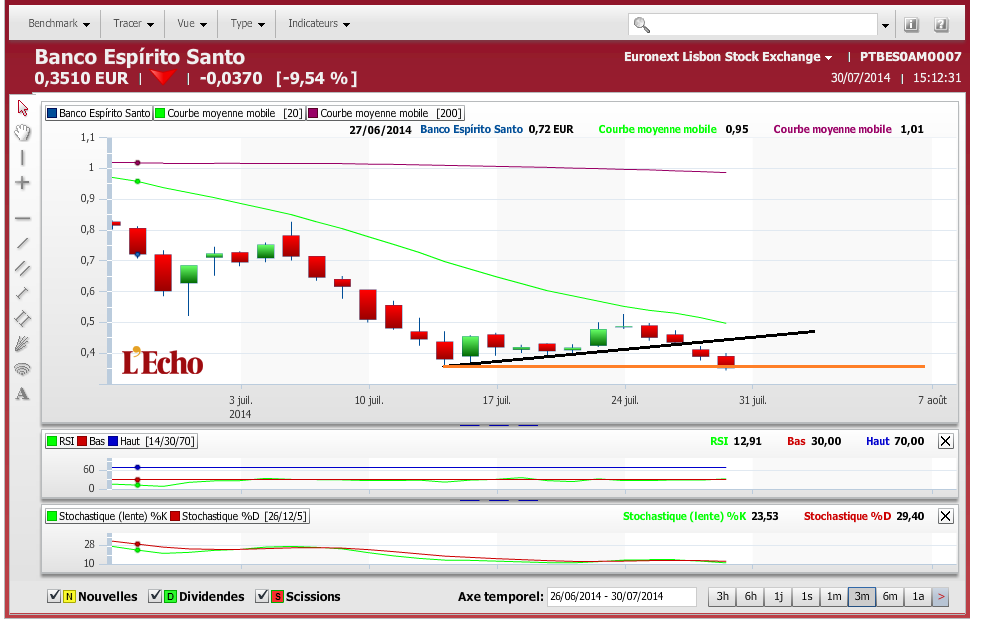Viewport: 981px width, 627px height.
Task: Select the arrow pointer tool
Action: (22, 108)
